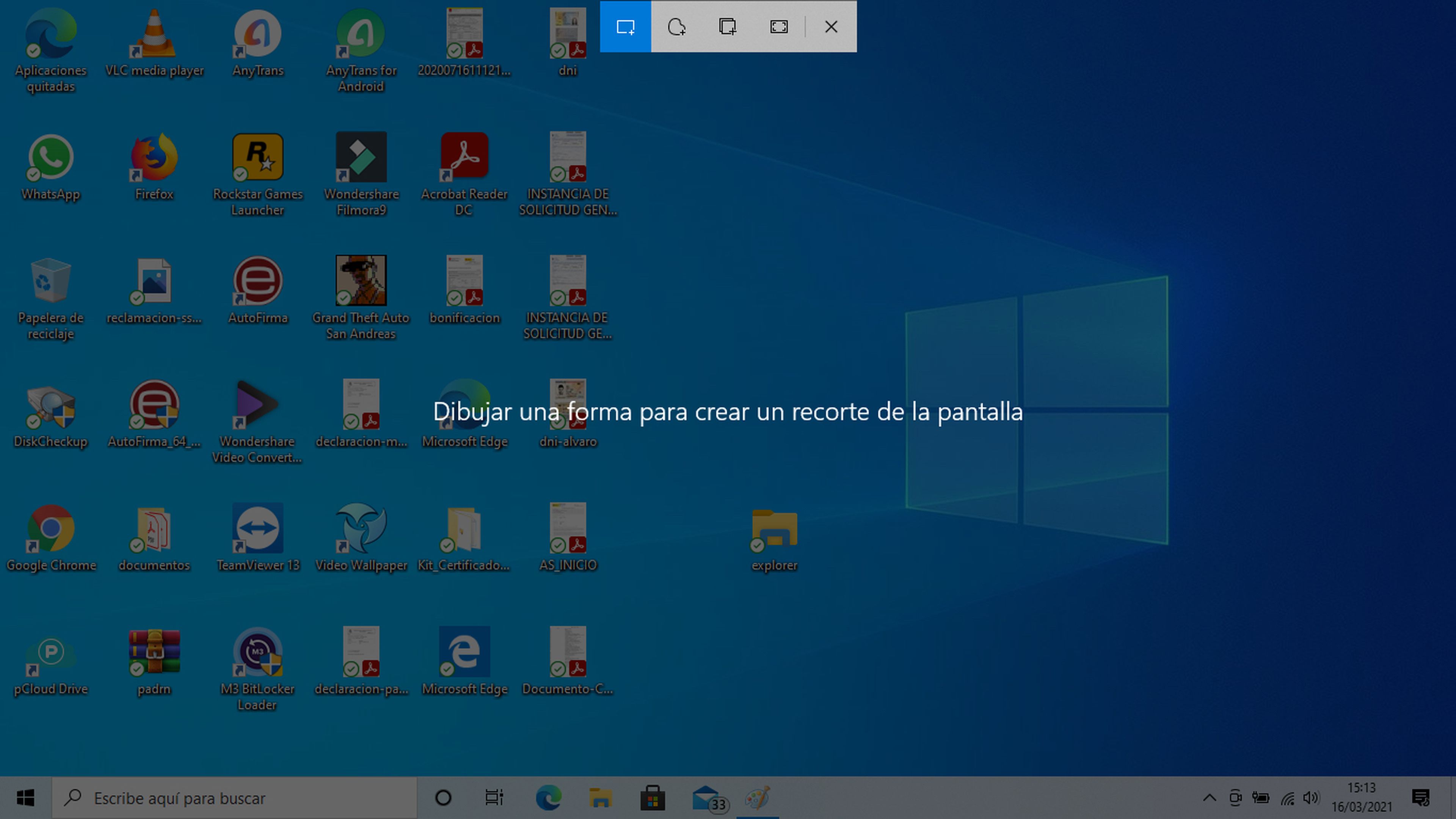Viewport: 1456px width, 819px height.
Task: Click the volume icon in the system tray
Action: pyautogui.click(x=1310, y=798)
